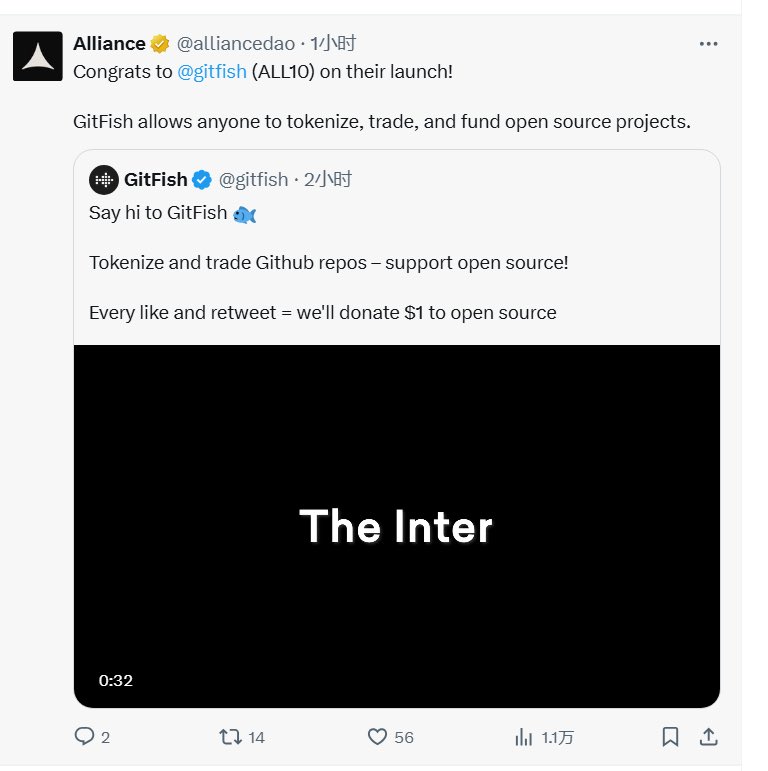Screen dimensions: 768x771
Task: View analytics via the bar chart icon
Action: tap(524, 737)
